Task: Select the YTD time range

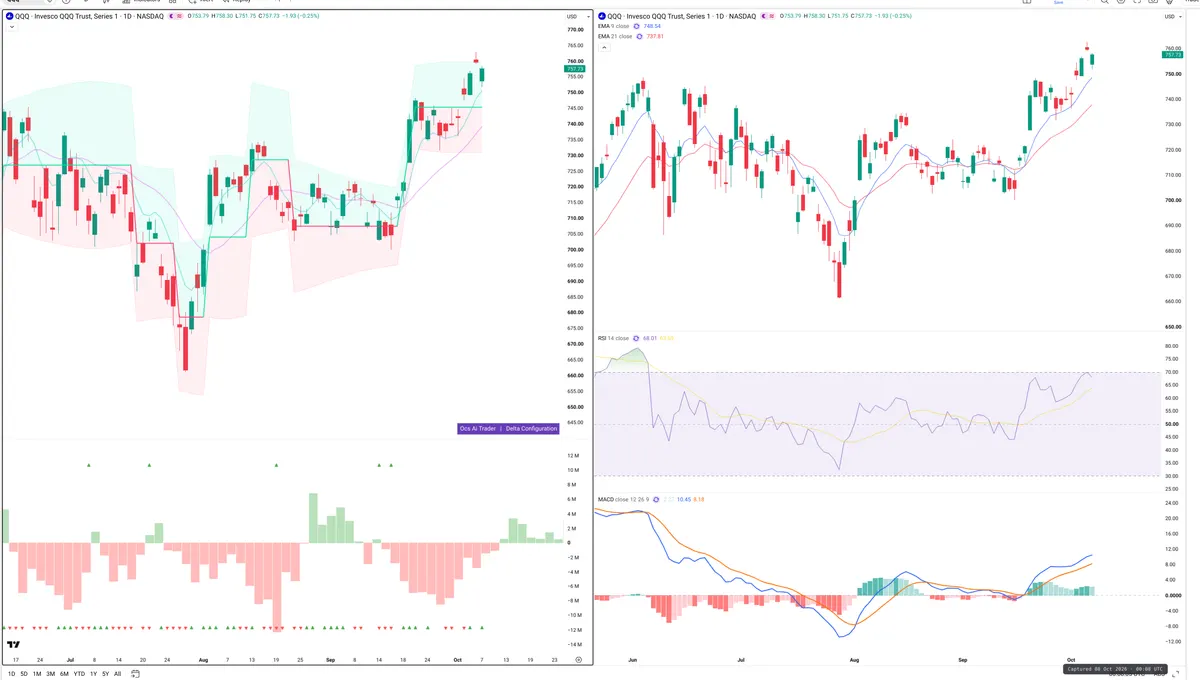Action: [x=79, y=674]
